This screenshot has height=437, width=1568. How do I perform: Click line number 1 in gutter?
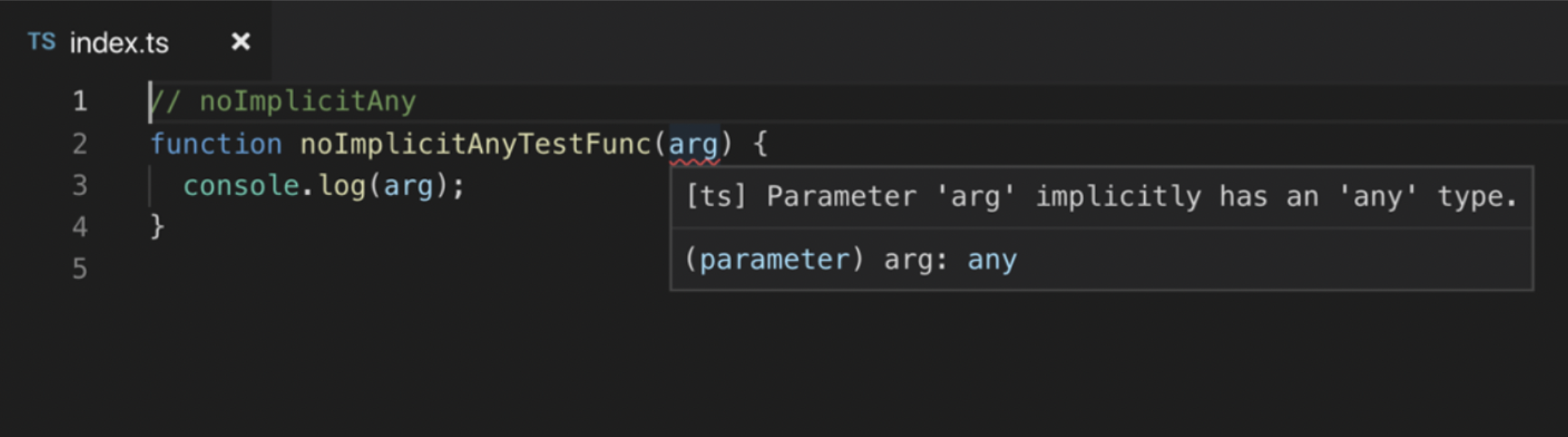click(x=80, y=101)
